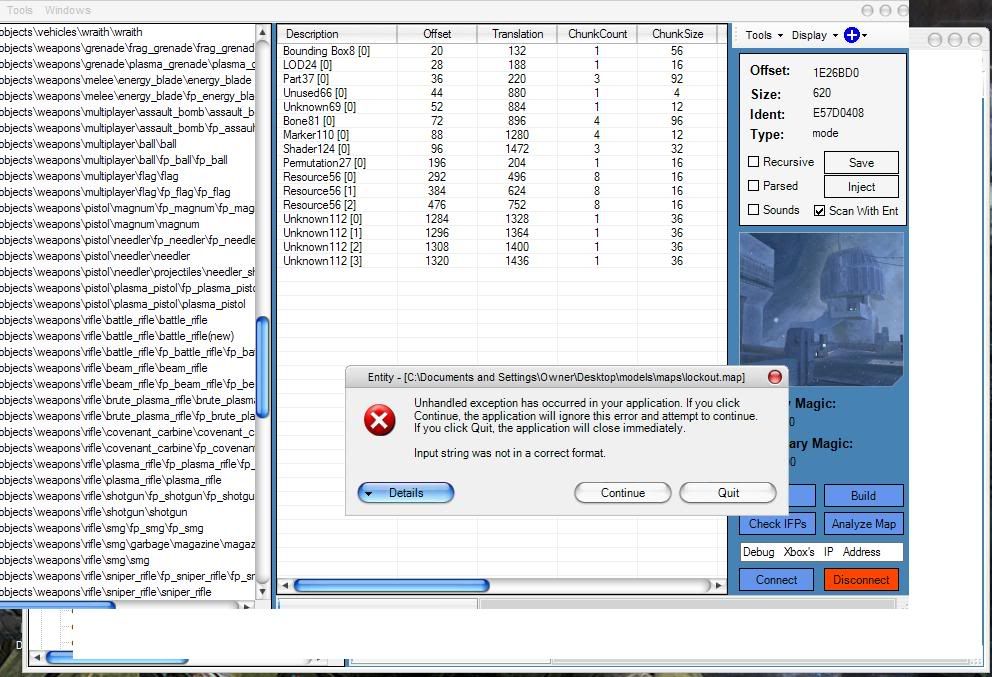Image resolution: width=992 pixels, height=677 pixels.
Task: Select the Unknown112 [3] row
Action: click(500, 261)
